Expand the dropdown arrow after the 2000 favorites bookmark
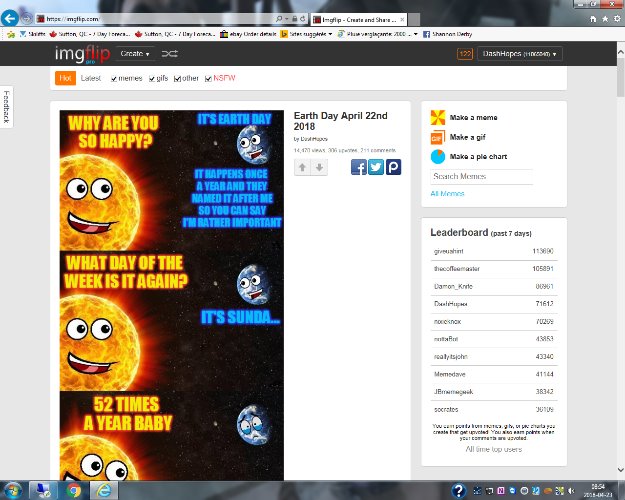The image size is (625, 500). coord(416,34)
